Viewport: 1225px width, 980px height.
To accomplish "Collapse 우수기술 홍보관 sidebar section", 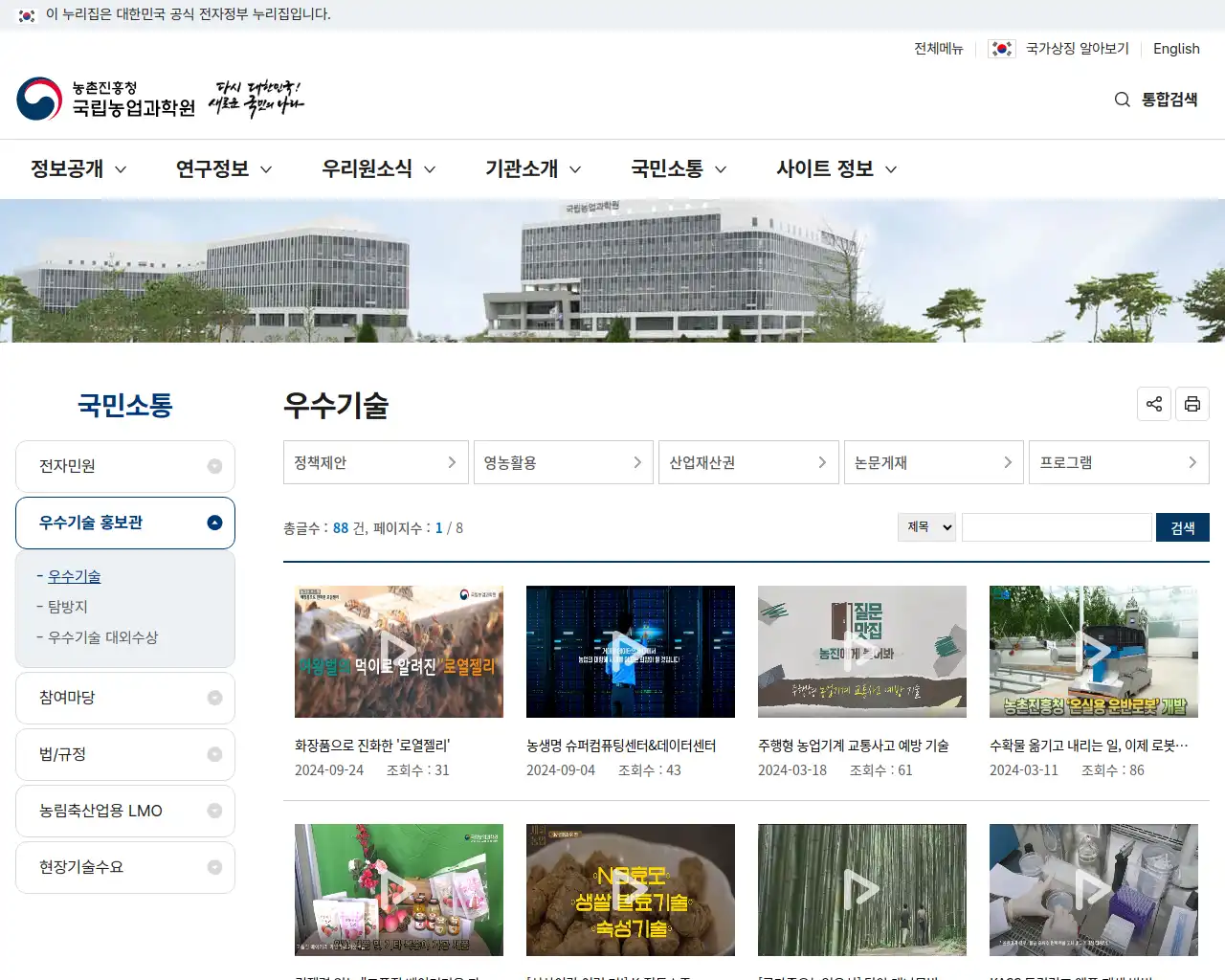I will coord(125,523).
